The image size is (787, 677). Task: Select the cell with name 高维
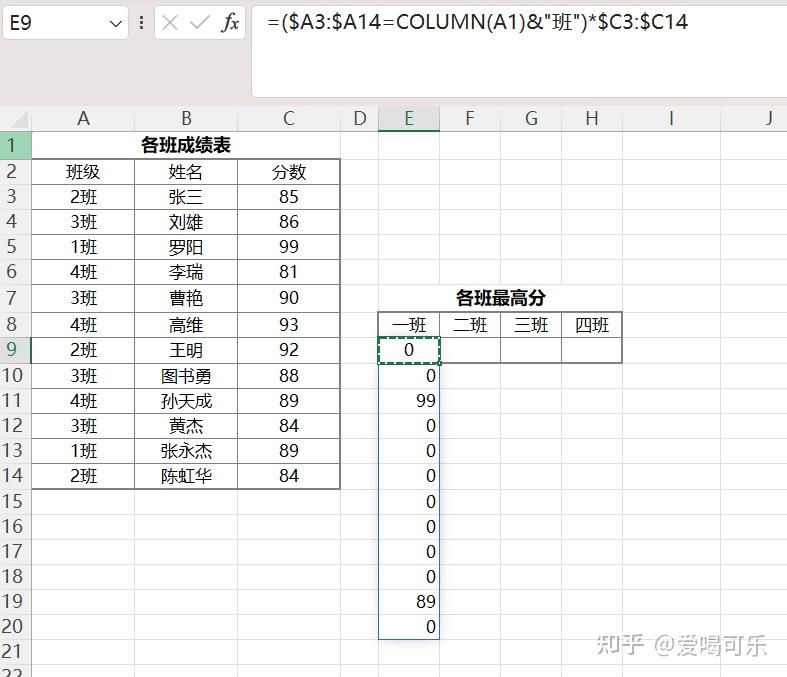186,325
